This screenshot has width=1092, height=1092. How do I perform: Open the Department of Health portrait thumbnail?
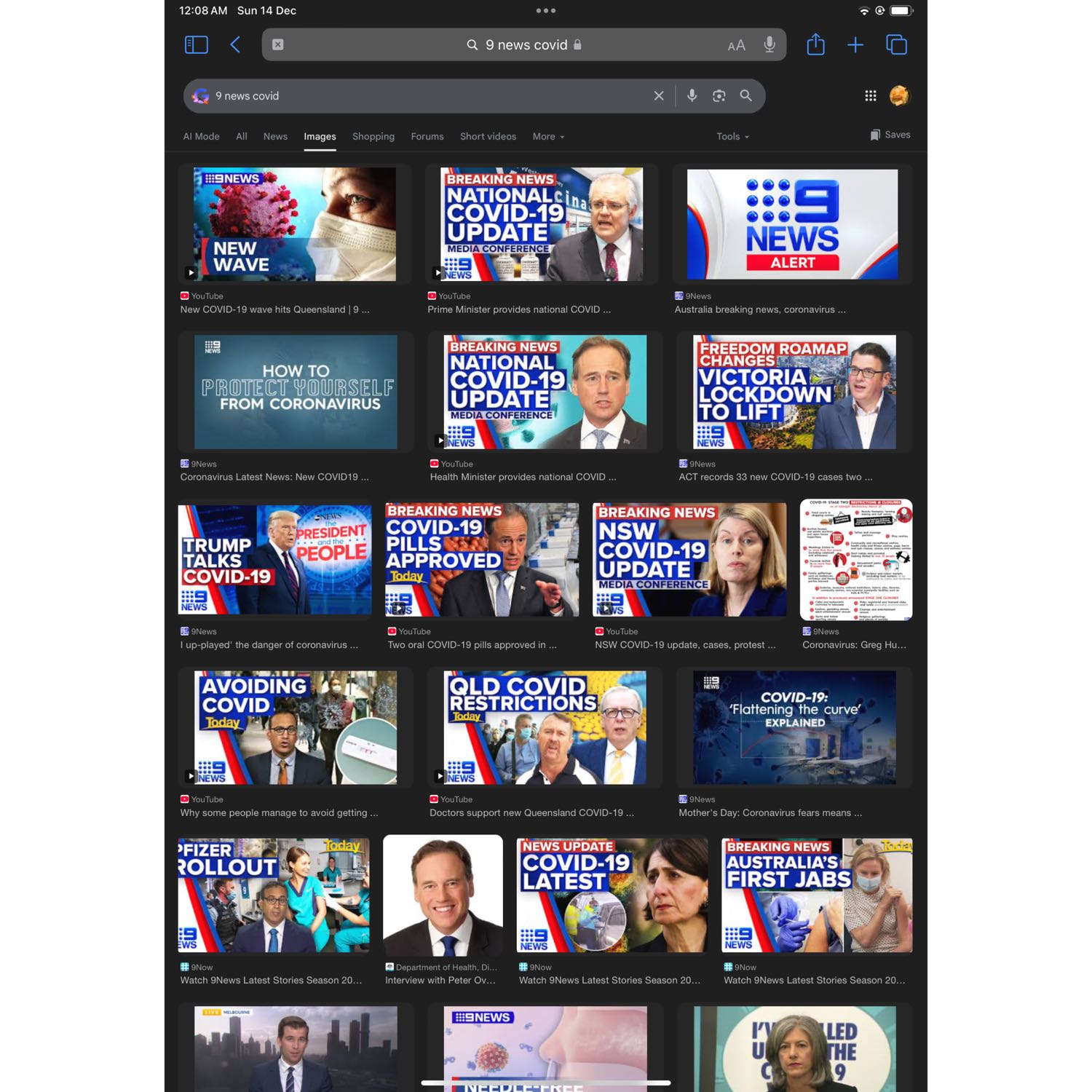pyautogui.click(x=443, y=895)
